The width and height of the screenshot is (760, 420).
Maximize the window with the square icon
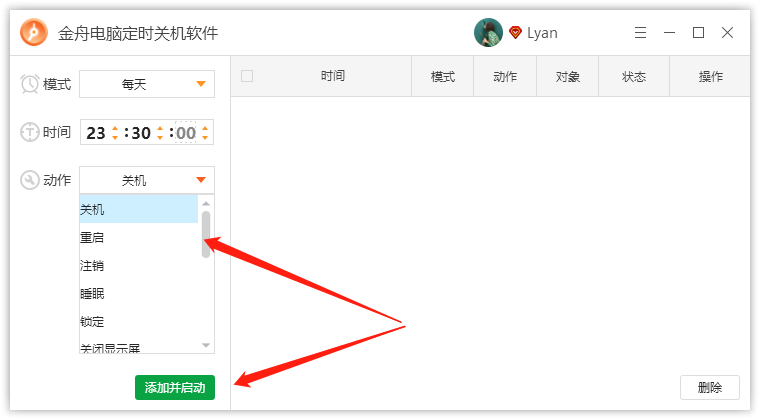point(698,32)
